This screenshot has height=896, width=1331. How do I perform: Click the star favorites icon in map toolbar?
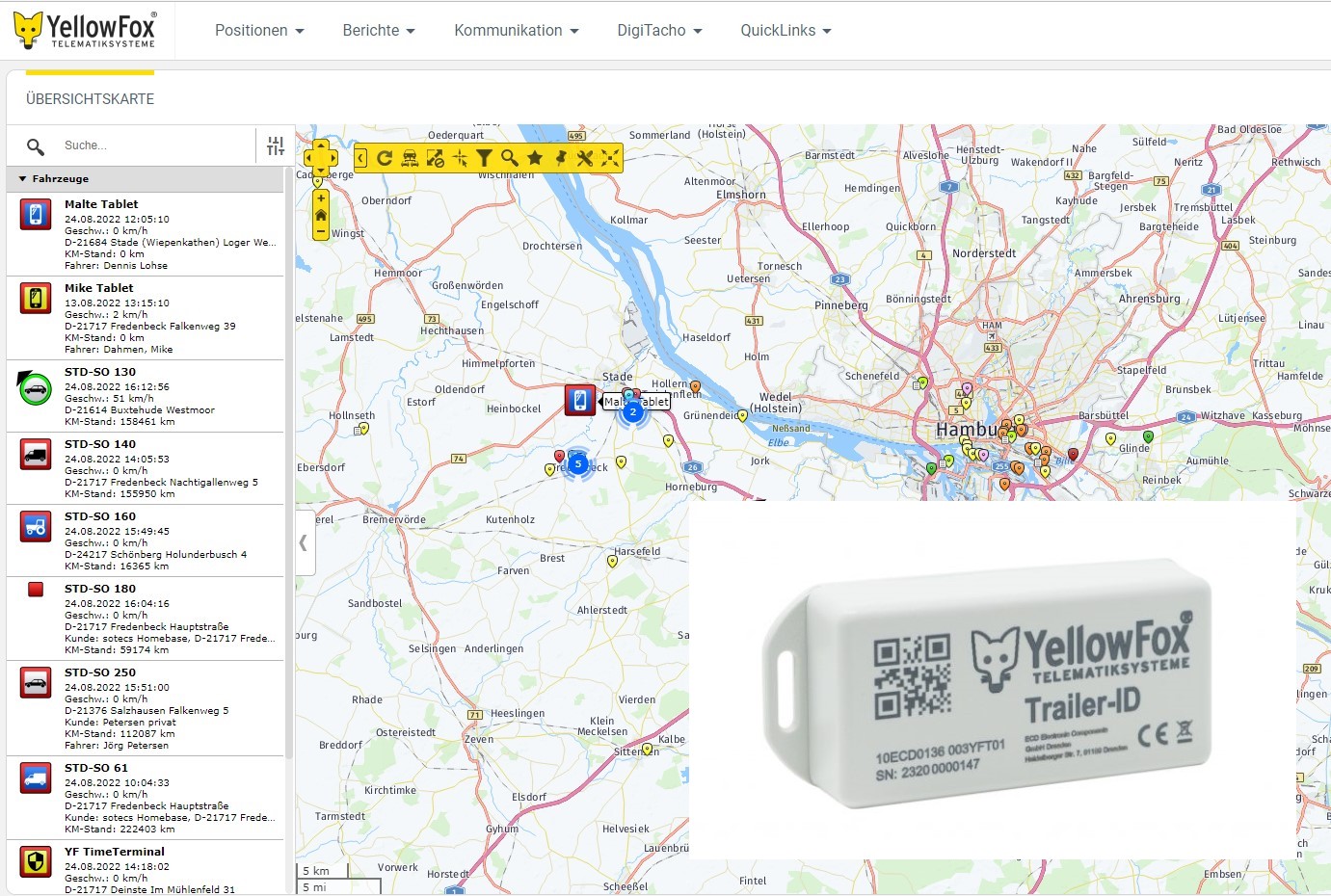[535, 158]
